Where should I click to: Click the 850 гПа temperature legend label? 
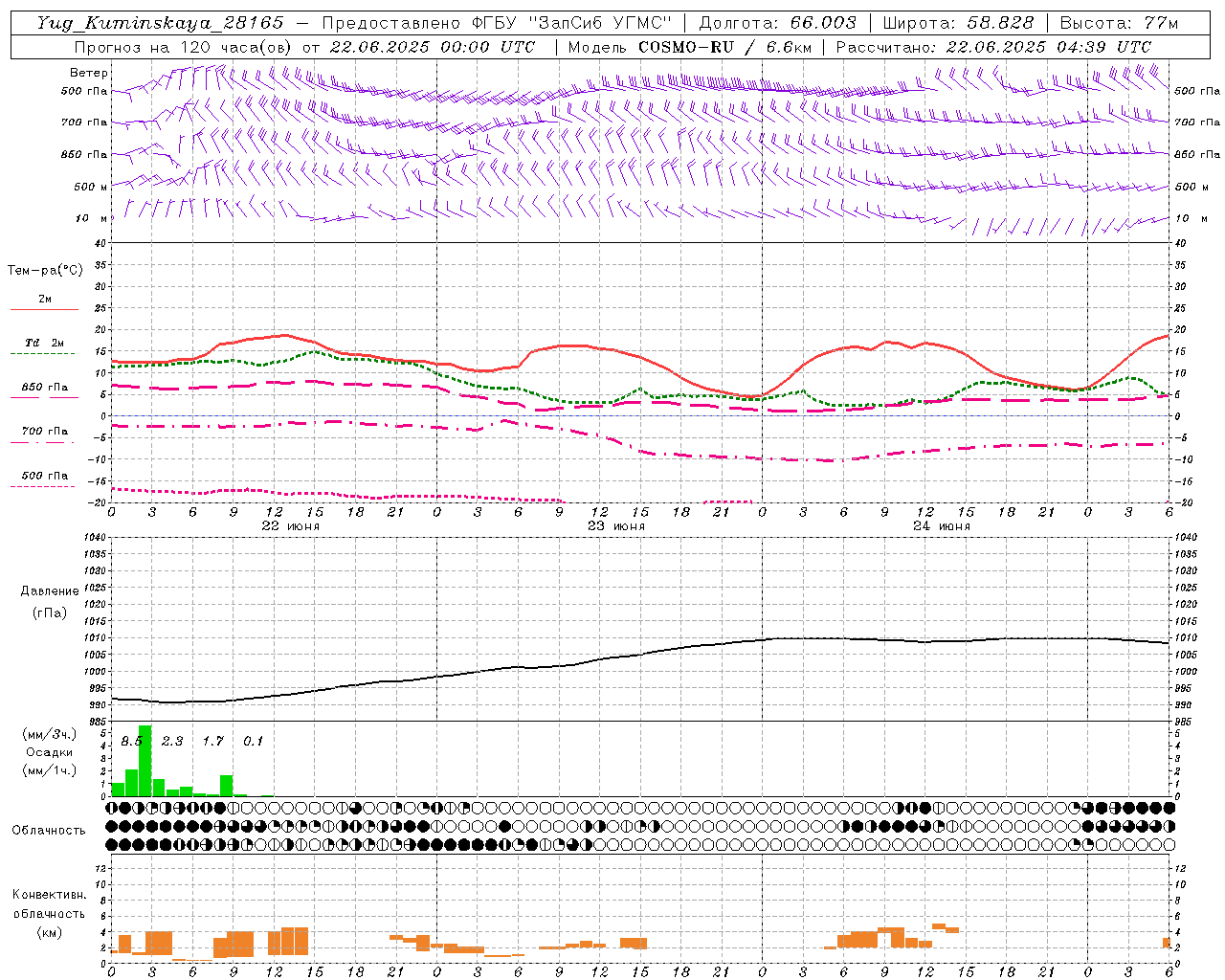click(x=44, y=388)
